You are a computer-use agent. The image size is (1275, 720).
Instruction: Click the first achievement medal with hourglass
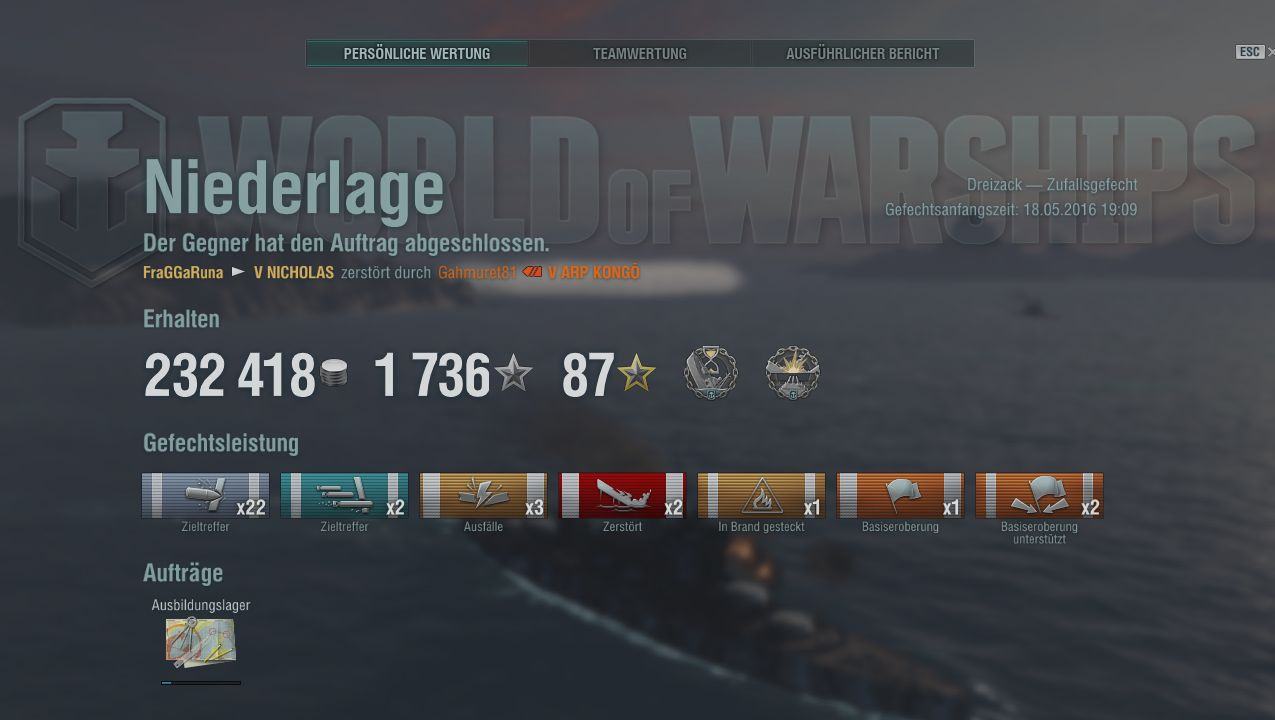[x=711, y=373]
